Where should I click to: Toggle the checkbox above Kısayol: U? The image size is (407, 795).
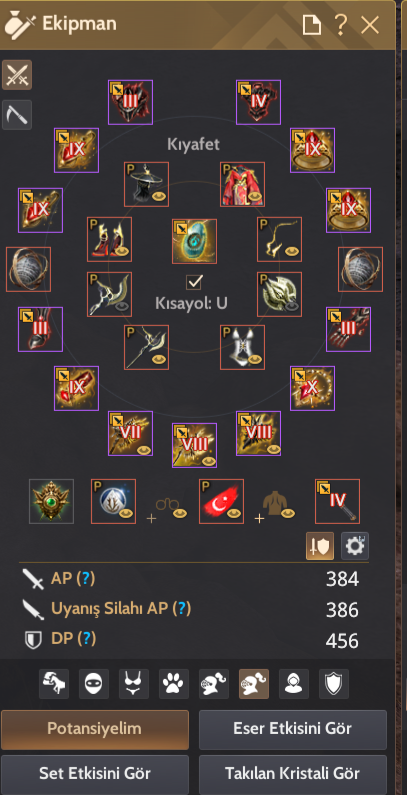tap(194, 281)
